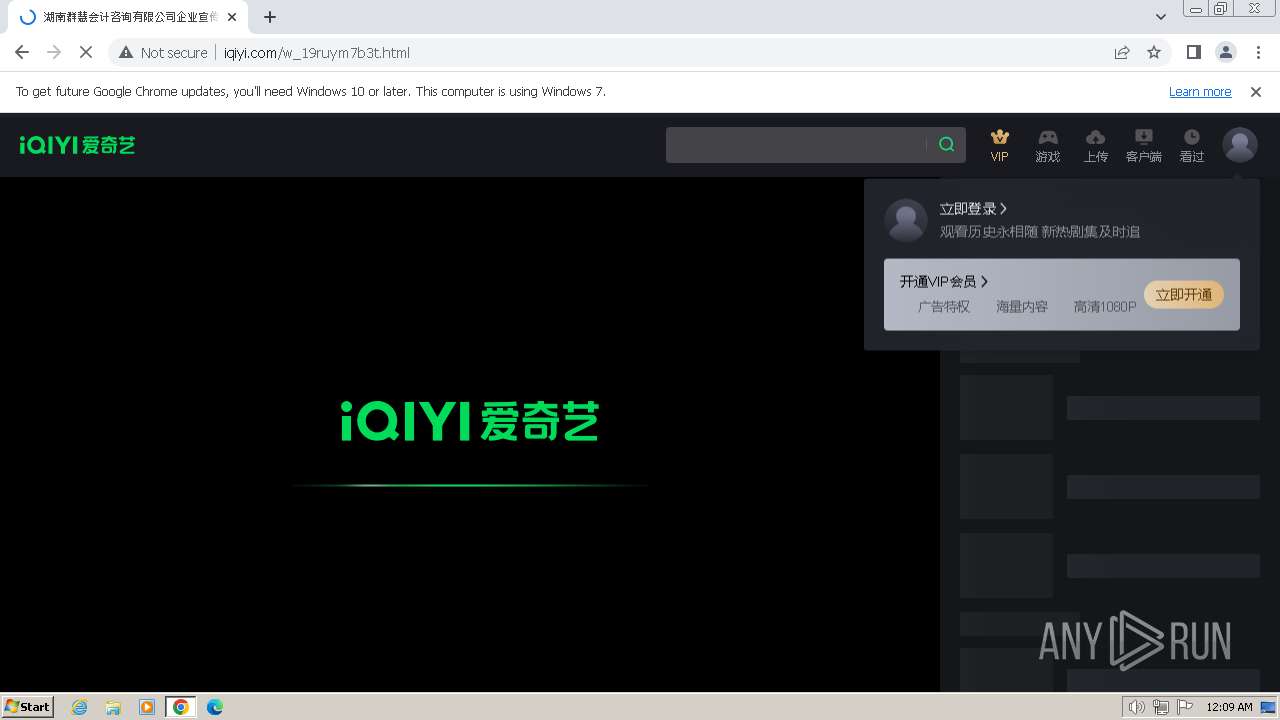The image size is (1280, 720).
Task: Share this page icon in address bar
Action: (1122, 53)
